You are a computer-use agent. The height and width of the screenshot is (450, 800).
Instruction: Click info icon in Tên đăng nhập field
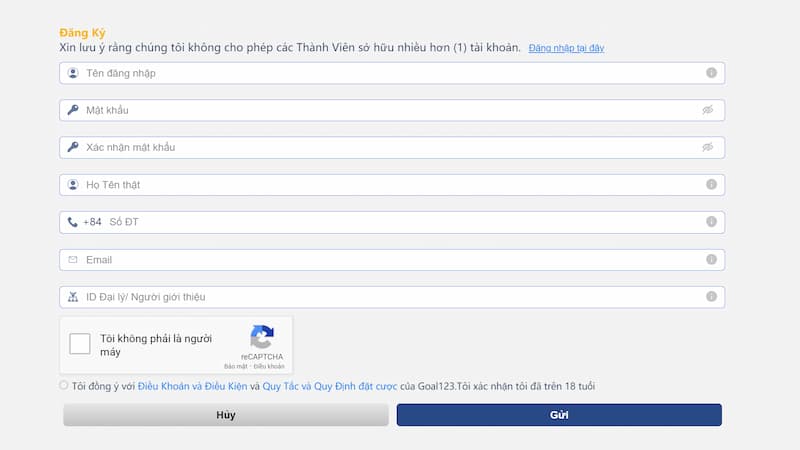tap(711, 73)
